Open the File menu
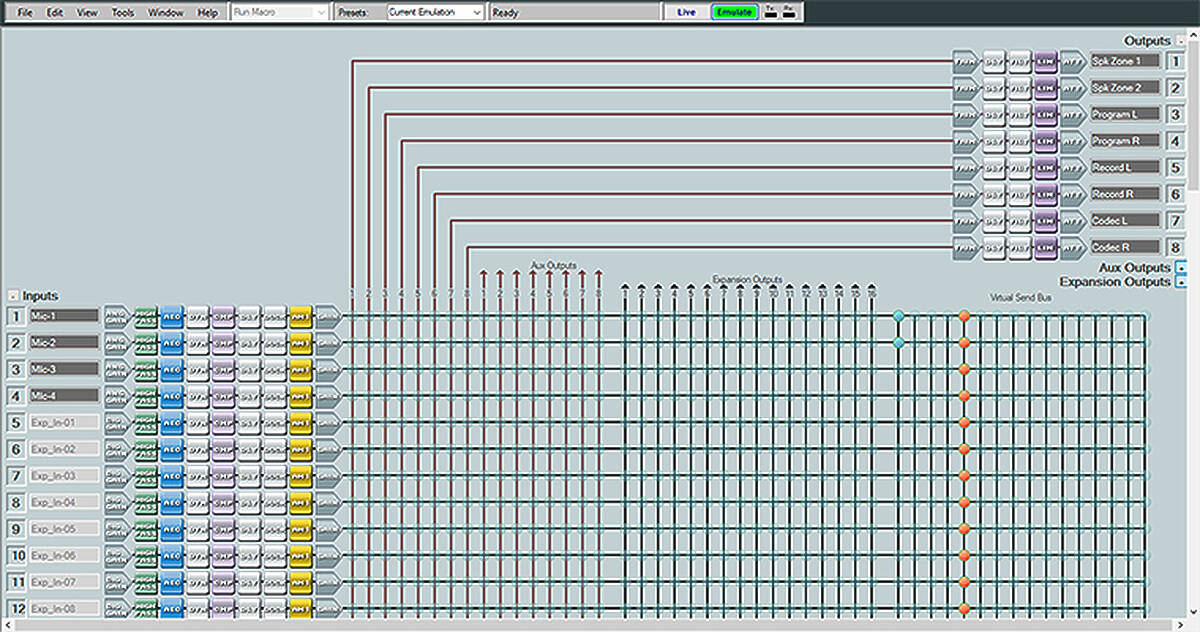Image resolution: width=1200 pixels, height=632 pixels. click(26, 12)
